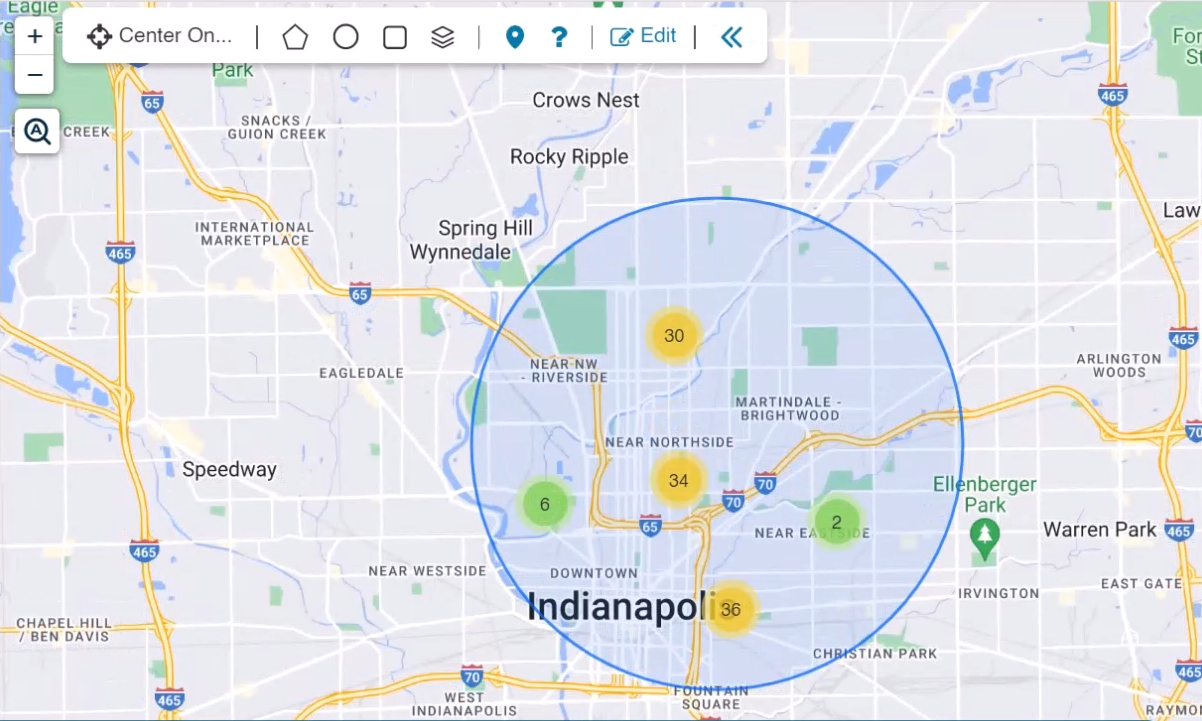Click the Downtown label
The width and height of the screenshot is (1202, 721).
(x=594, y=573)
